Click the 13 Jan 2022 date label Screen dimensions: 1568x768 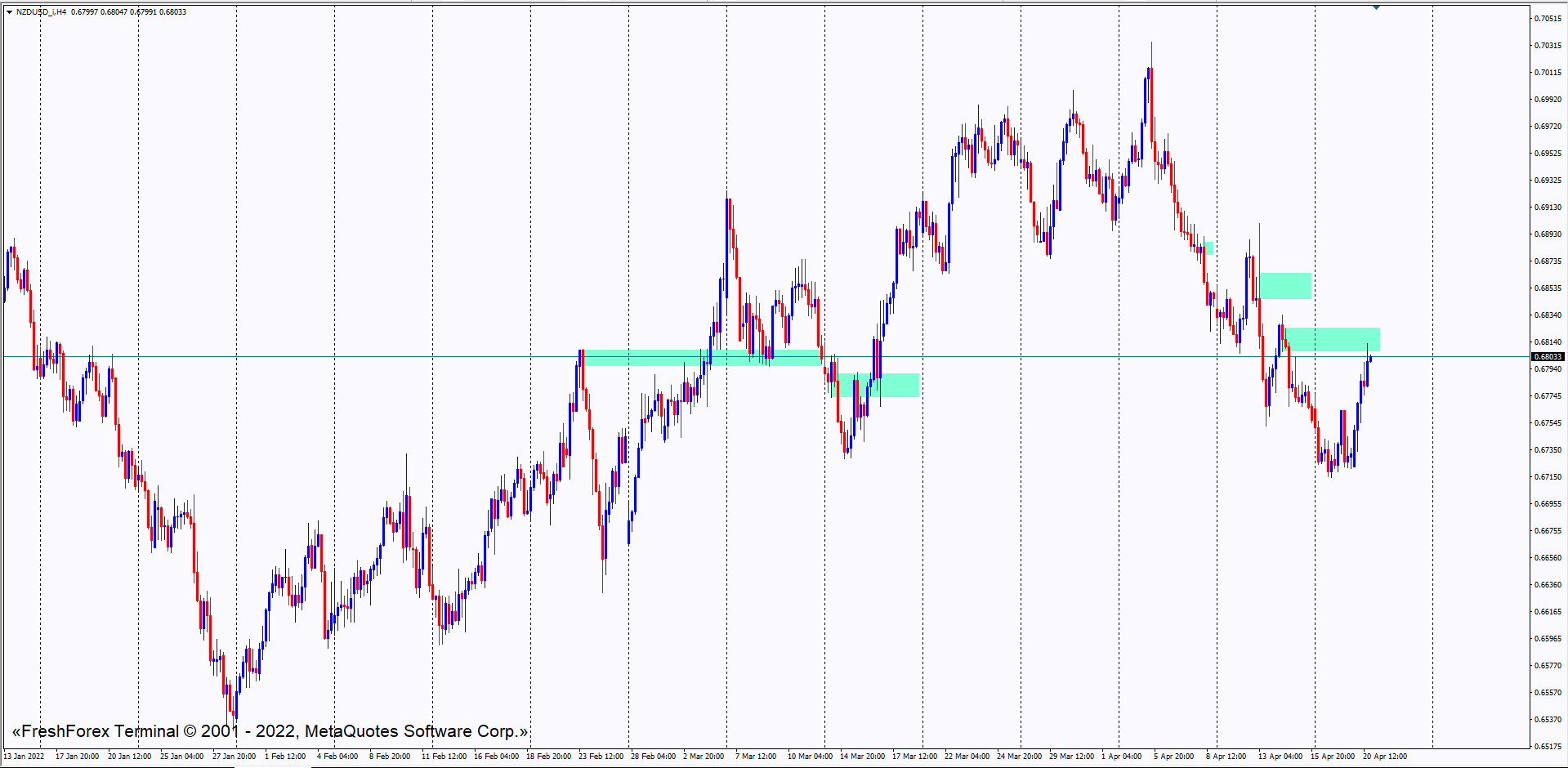pyautogui.click(x=25, y=756)
